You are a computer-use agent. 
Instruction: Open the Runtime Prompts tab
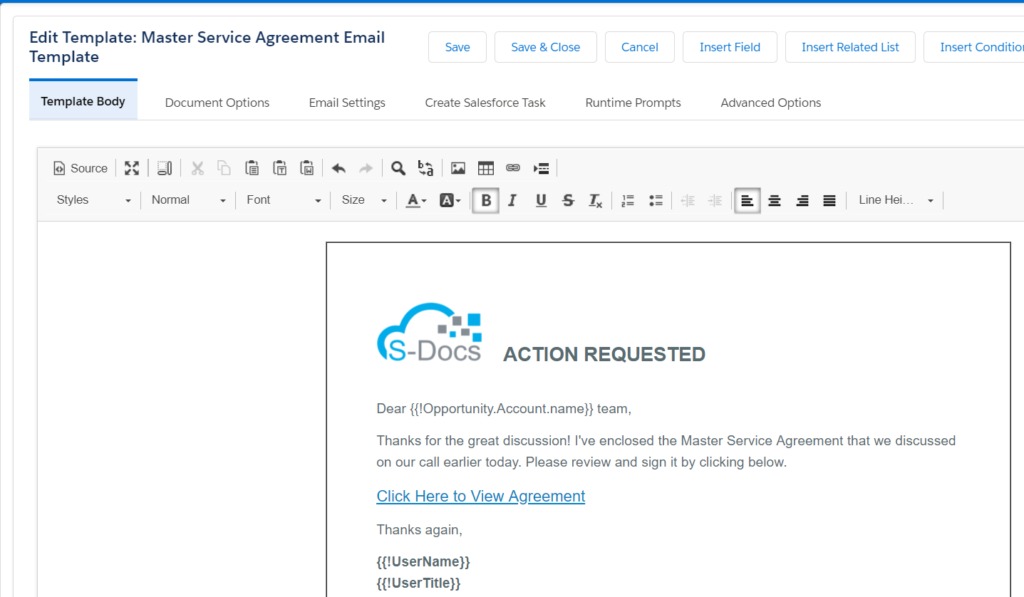[x=633, y=102]
